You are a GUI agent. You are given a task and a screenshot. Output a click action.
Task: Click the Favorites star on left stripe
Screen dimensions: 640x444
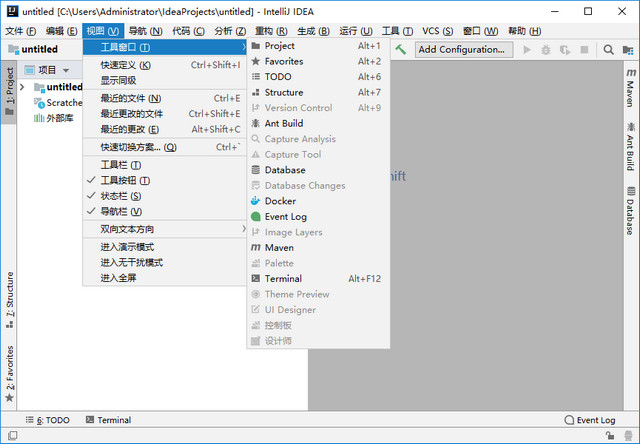click(9, 397)
